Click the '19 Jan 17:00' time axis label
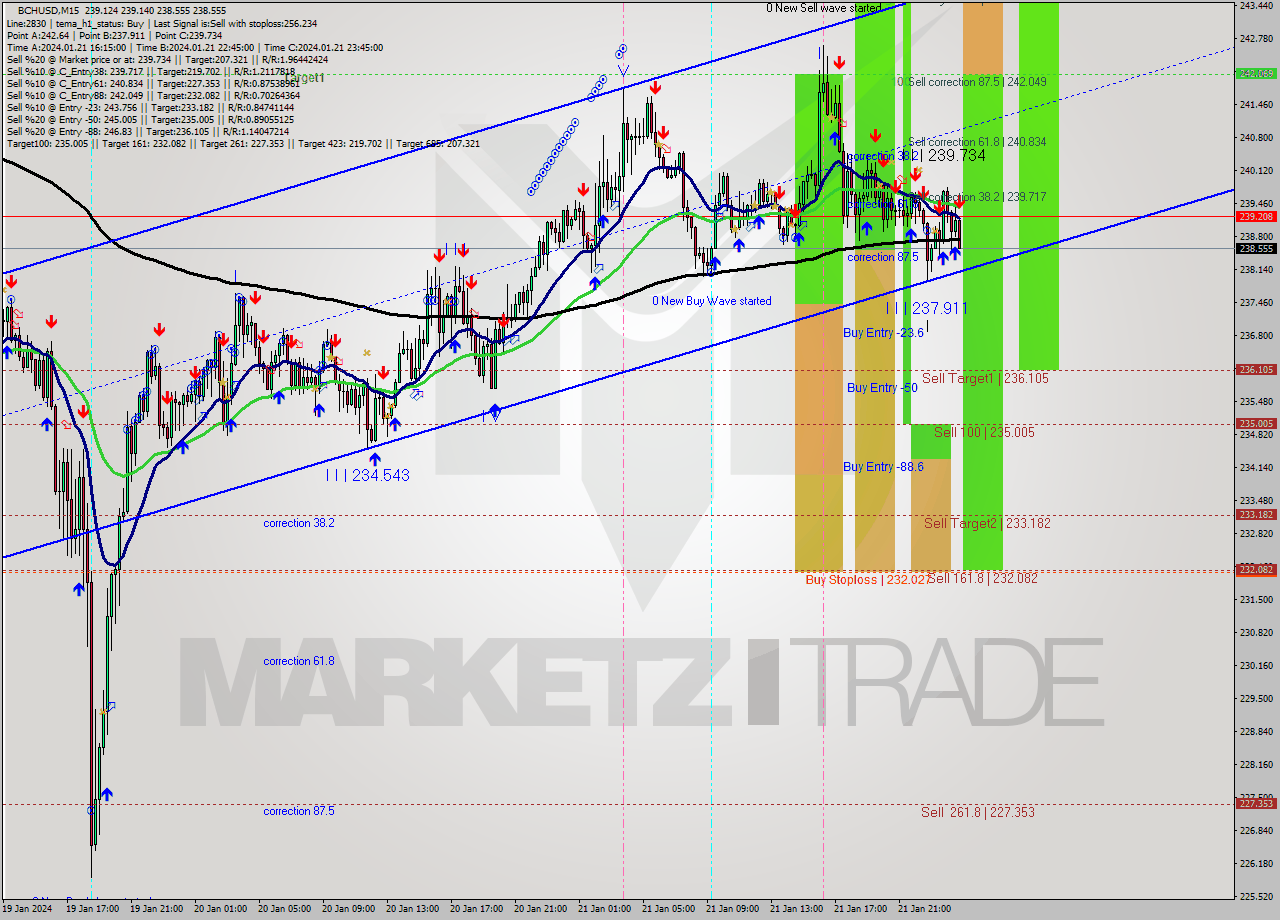This screenshot has width=1280, height=920. pos(92,910)
